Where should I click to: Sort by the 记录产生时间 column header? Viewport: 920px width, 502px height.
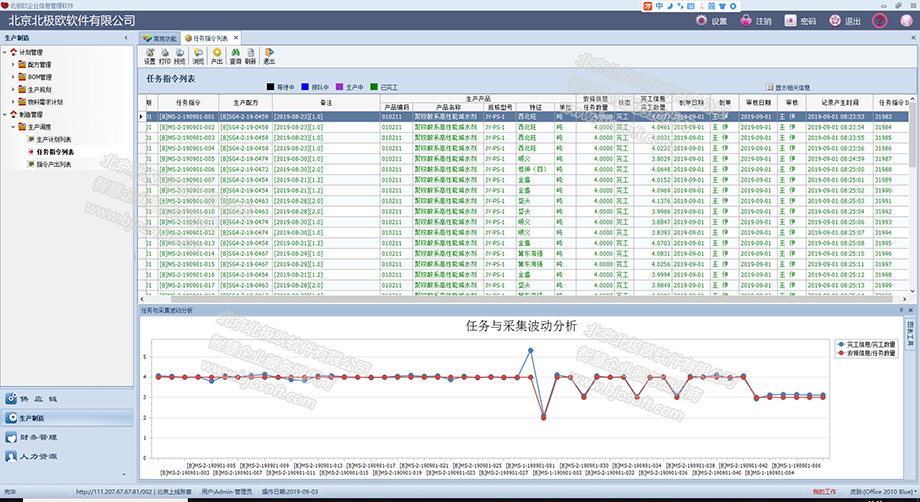(839, 103)
